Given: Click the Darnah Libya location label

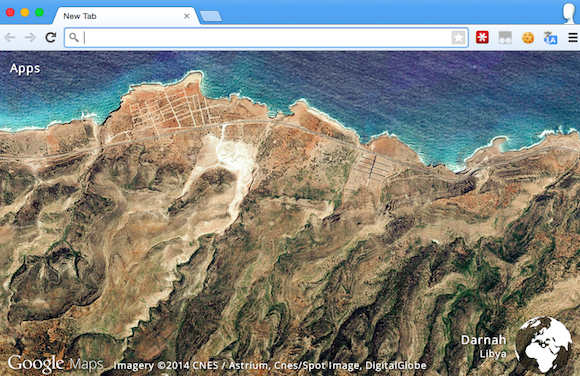Looking at the screenshot, I should (x=484, y=346).
